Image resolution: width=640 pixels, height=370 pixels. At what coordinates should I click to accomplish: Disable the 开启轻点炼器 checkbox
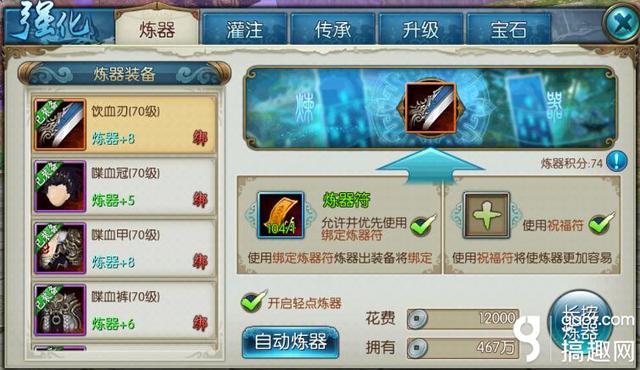pos(253,301)
